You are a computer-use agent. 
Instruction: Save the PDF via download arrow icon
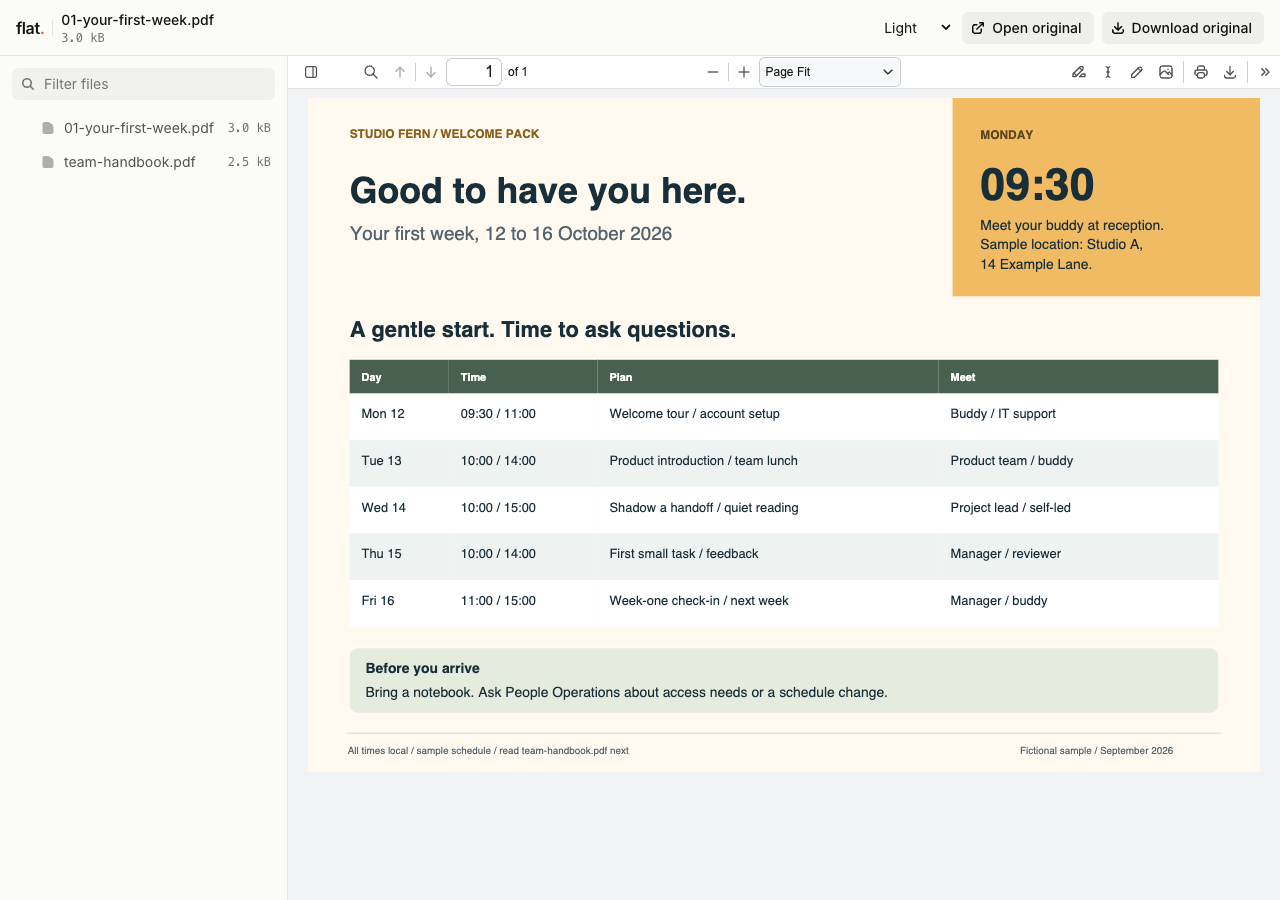click(1230, 72)
